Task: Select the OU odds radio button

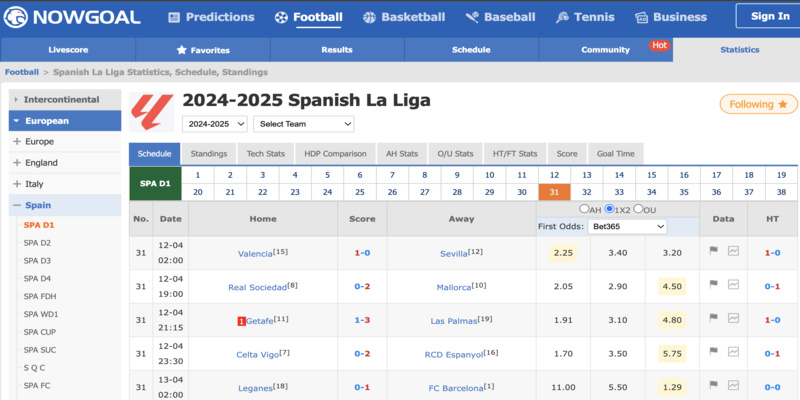Action: coord(638,209)
